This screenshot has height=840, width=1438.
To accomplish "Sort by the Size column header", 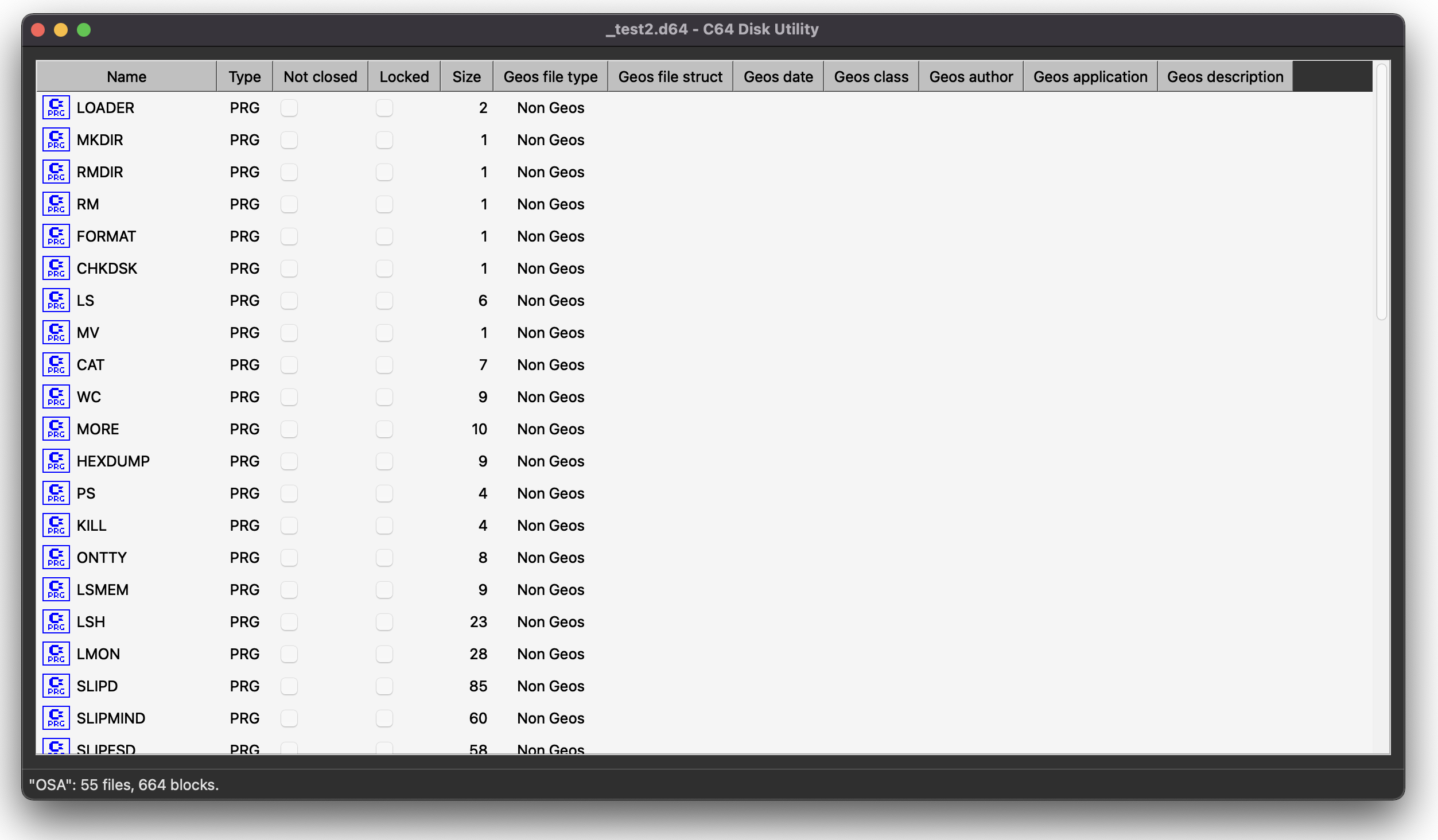I will point(466,77).
